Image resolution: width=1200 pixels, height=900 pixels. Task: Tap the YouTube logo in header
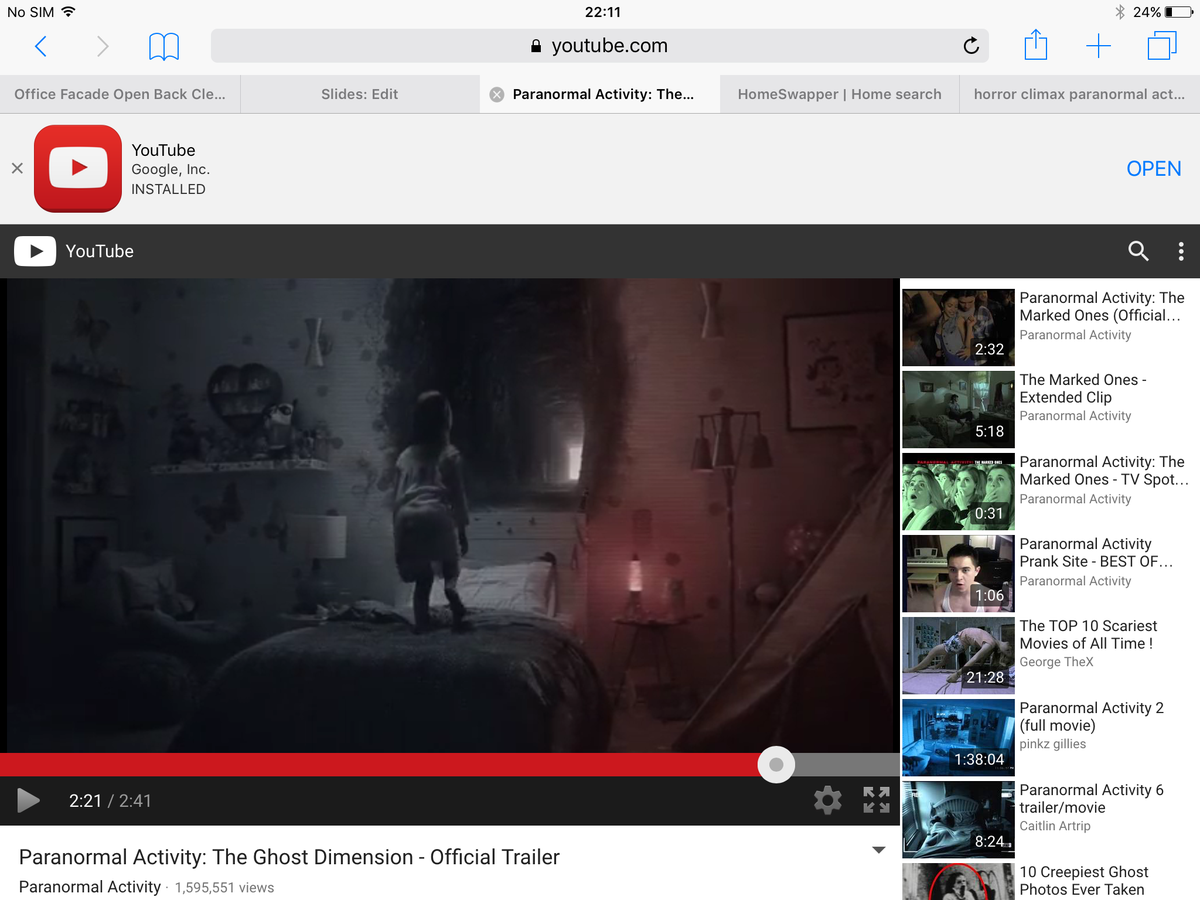pyautogui.click(x=74, y=251)
